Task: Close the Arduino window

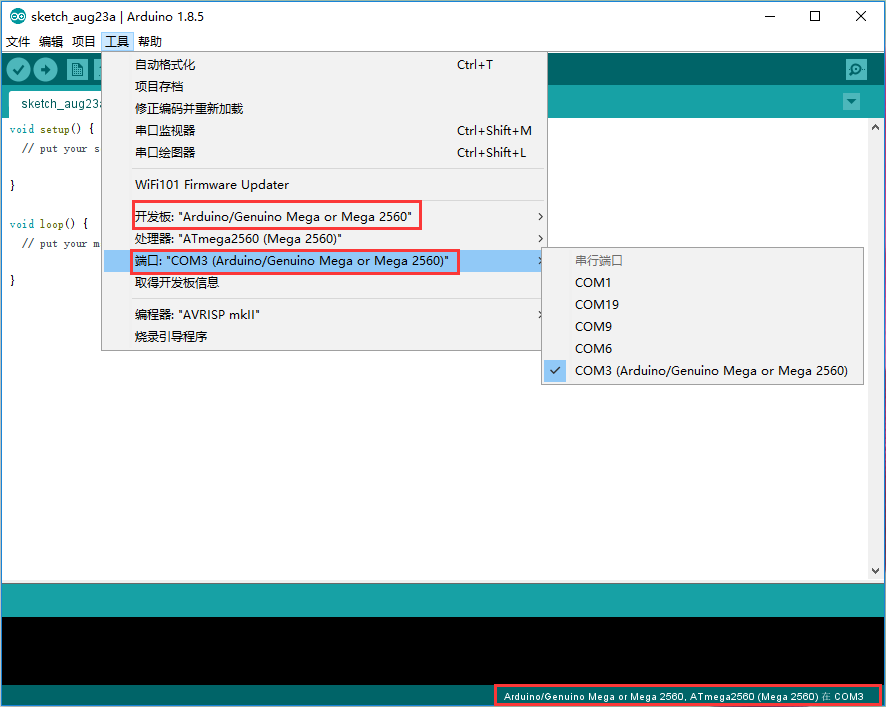Action: click(861, 16)
